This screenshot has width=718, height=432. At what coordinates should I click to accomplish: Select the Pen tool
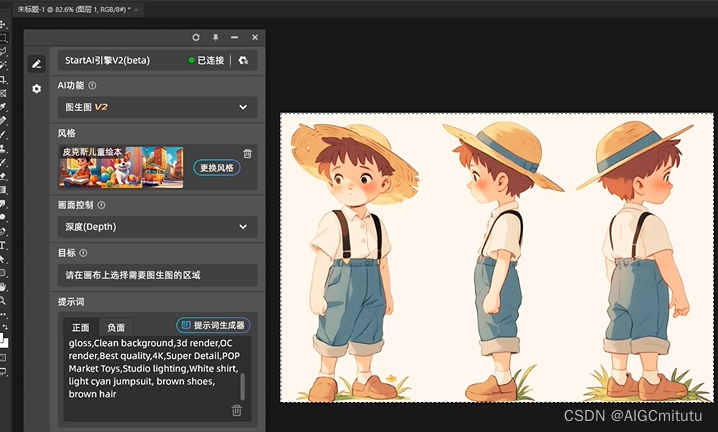click(3, 231)
